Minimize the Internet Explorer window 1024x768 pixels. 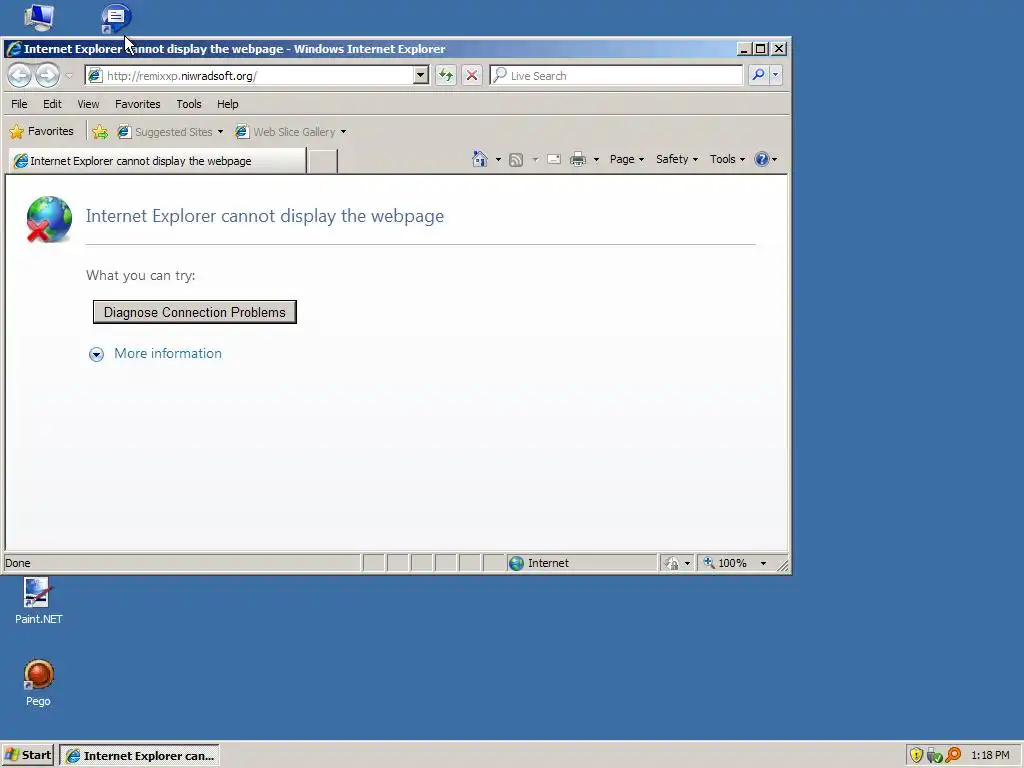click(x=744, y=49)
